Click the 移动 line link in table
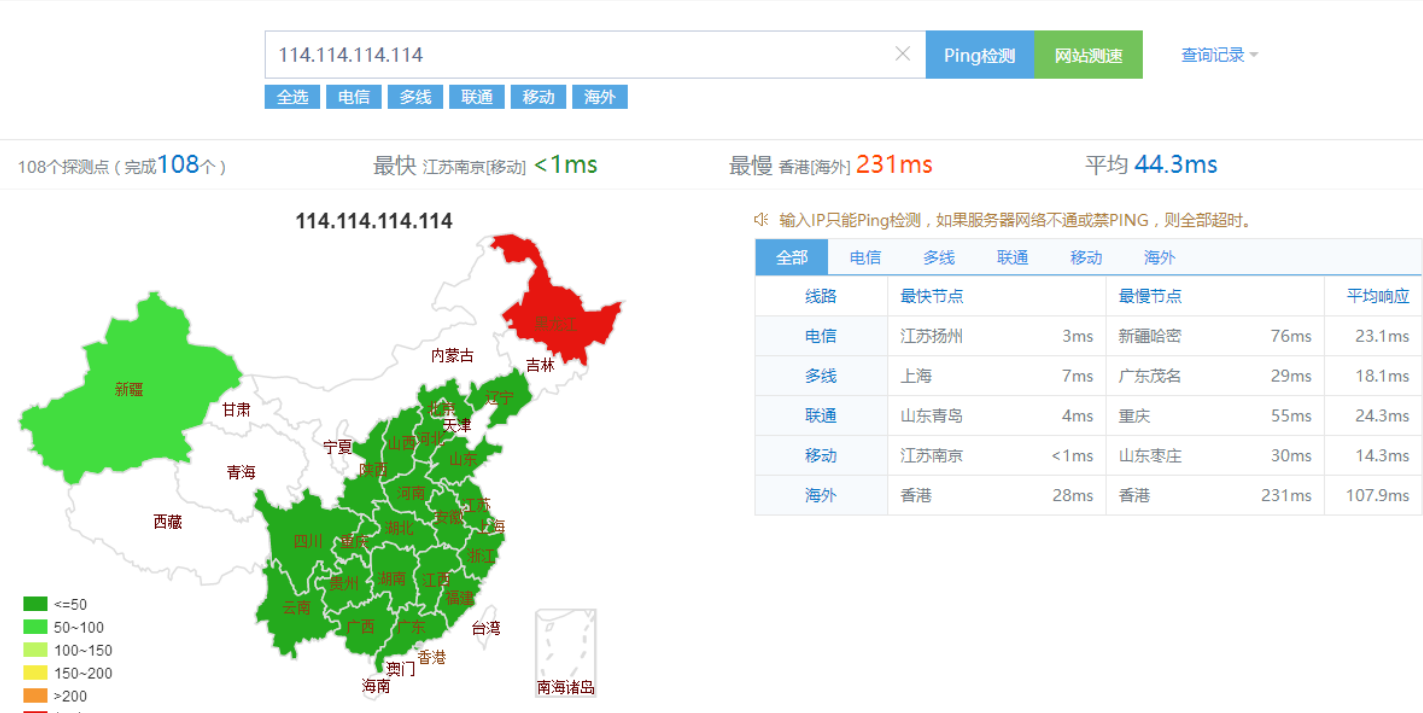The height and width of the screenshot is (713, 1423). click(x=821, y=455)
